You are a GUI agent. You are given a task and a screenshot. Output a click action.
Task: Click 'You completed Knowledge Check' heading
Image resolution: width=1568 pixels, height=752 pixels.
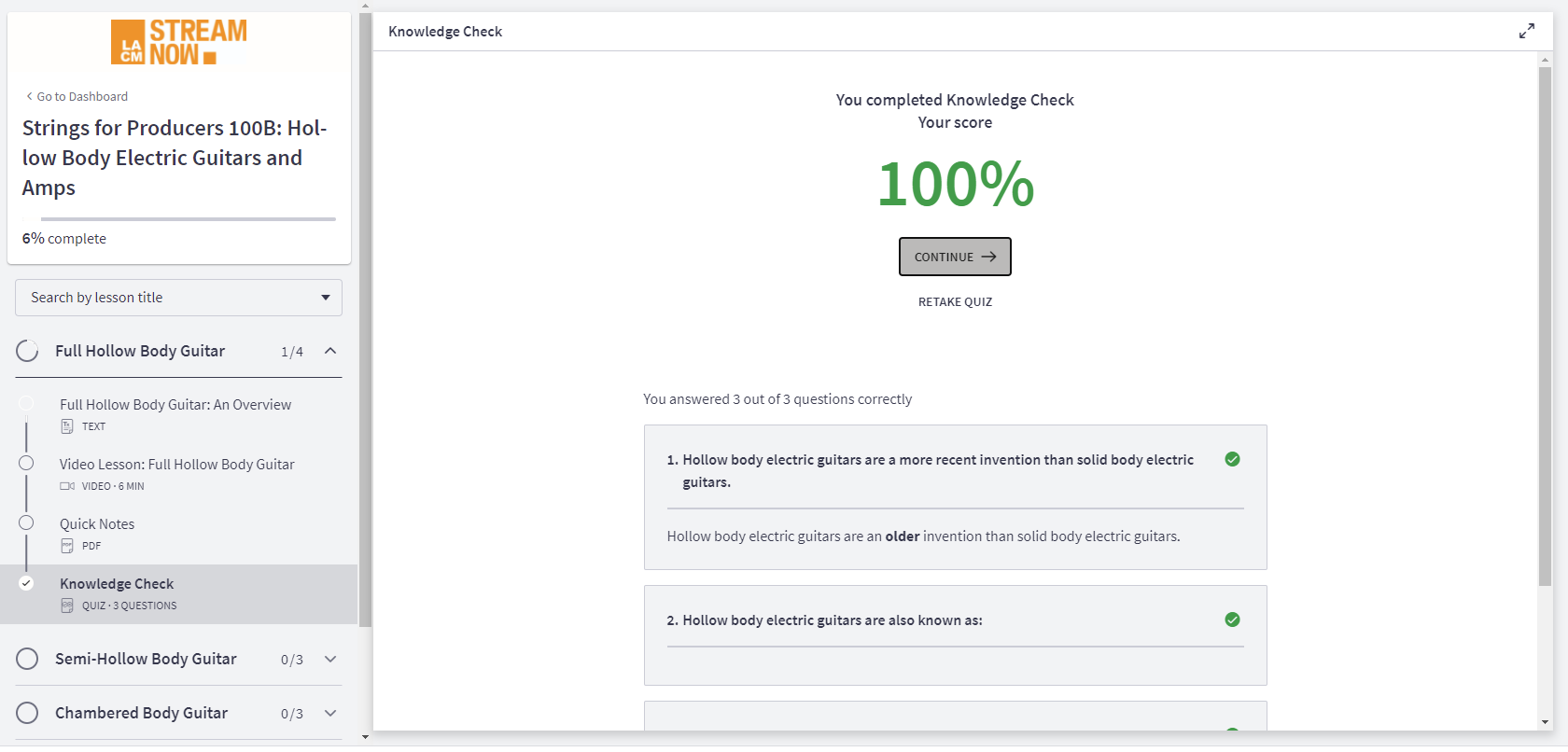955,100
